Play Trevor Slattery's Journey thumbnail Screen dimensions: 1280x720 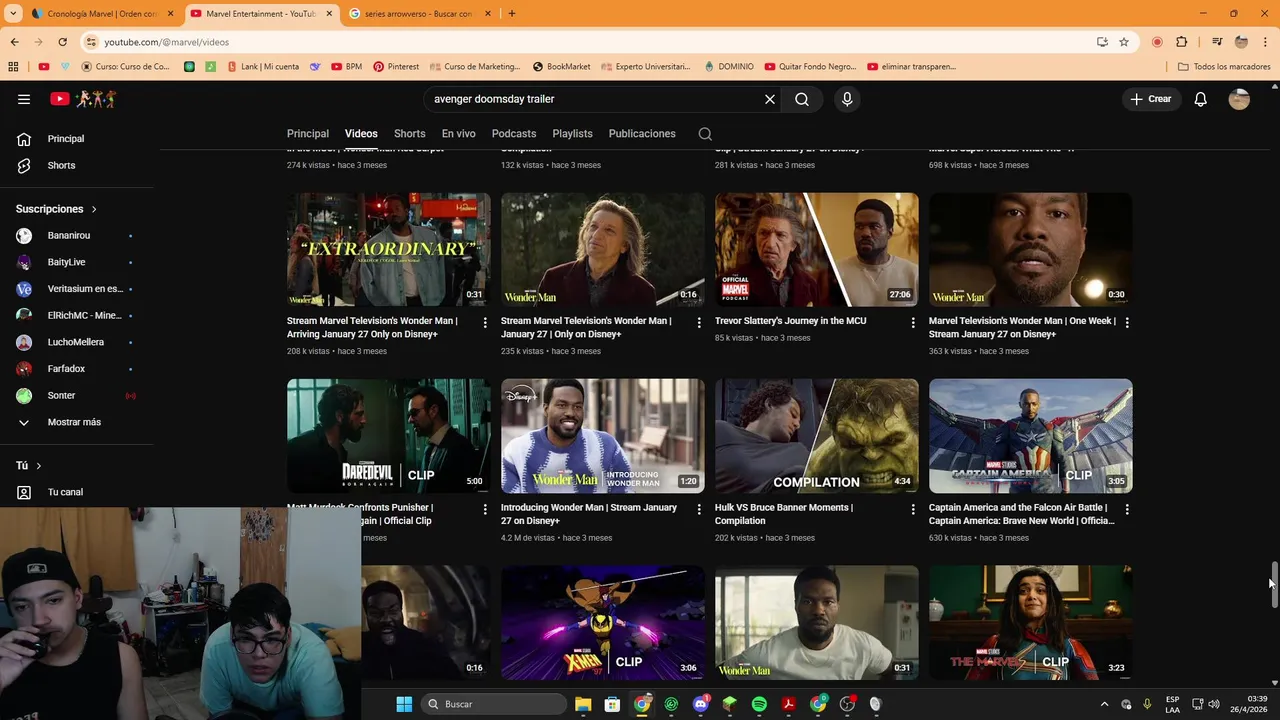point(816,250)
